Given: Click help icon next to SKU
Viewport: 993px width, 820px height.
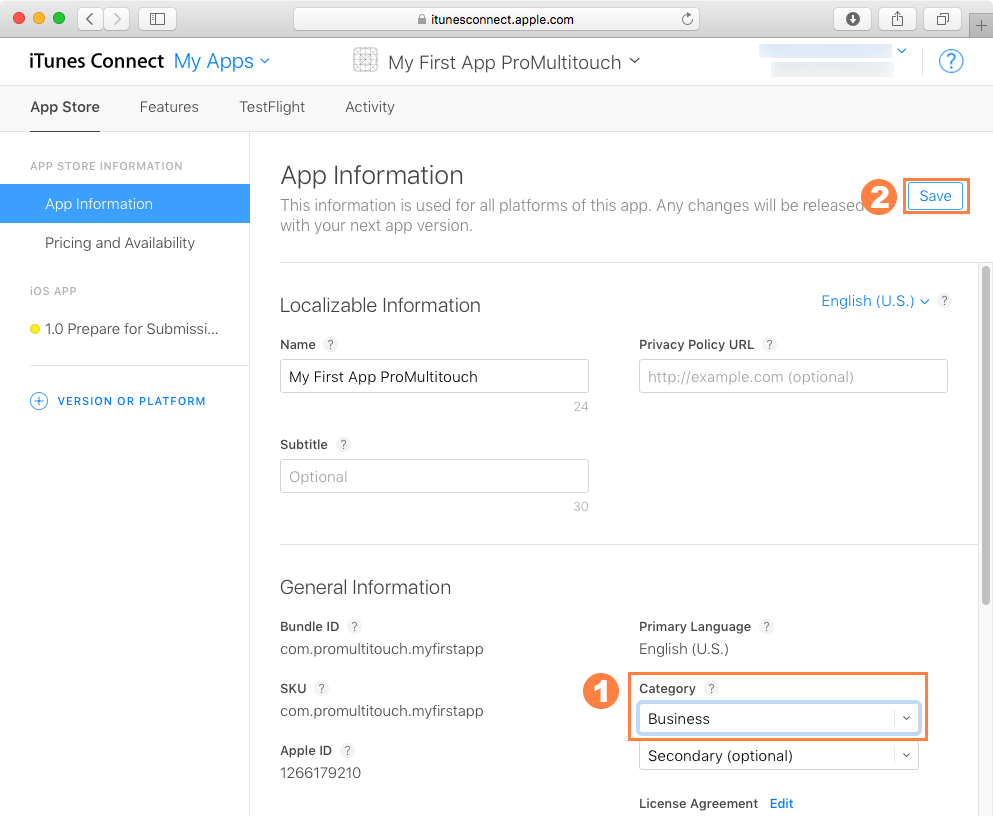Looking at the screenshot, I should [x=322, y=688].
